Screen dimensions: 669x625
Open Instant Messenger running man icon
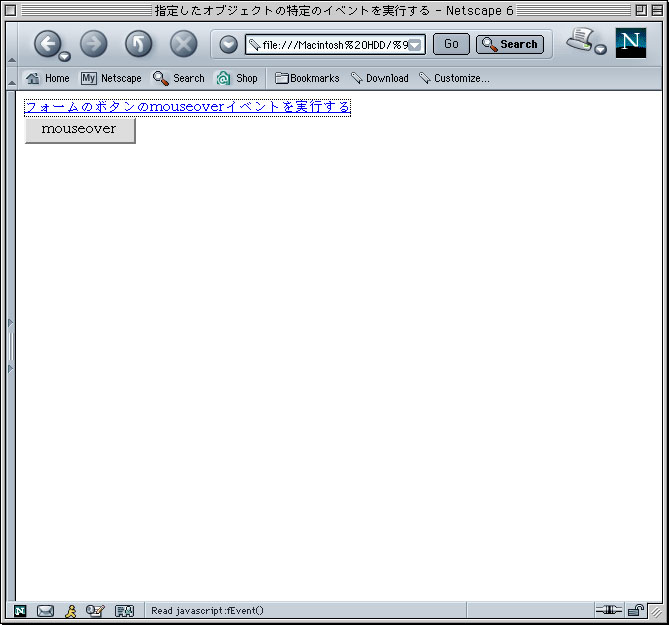71,611
